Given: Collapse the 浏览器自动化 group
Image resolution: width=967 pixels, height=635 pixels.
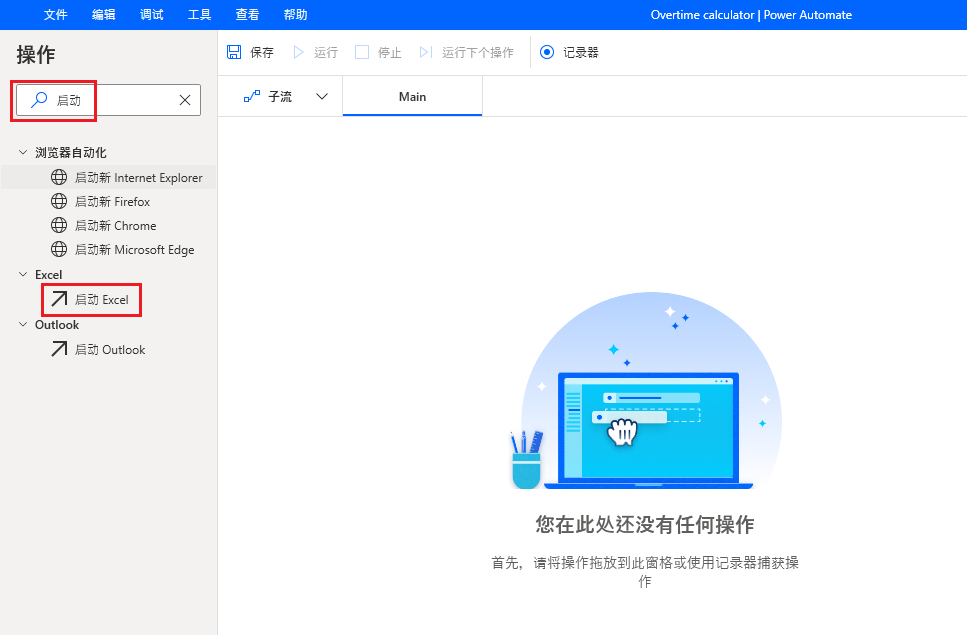Looking at the screenshot, I should (x=22, y=152).
